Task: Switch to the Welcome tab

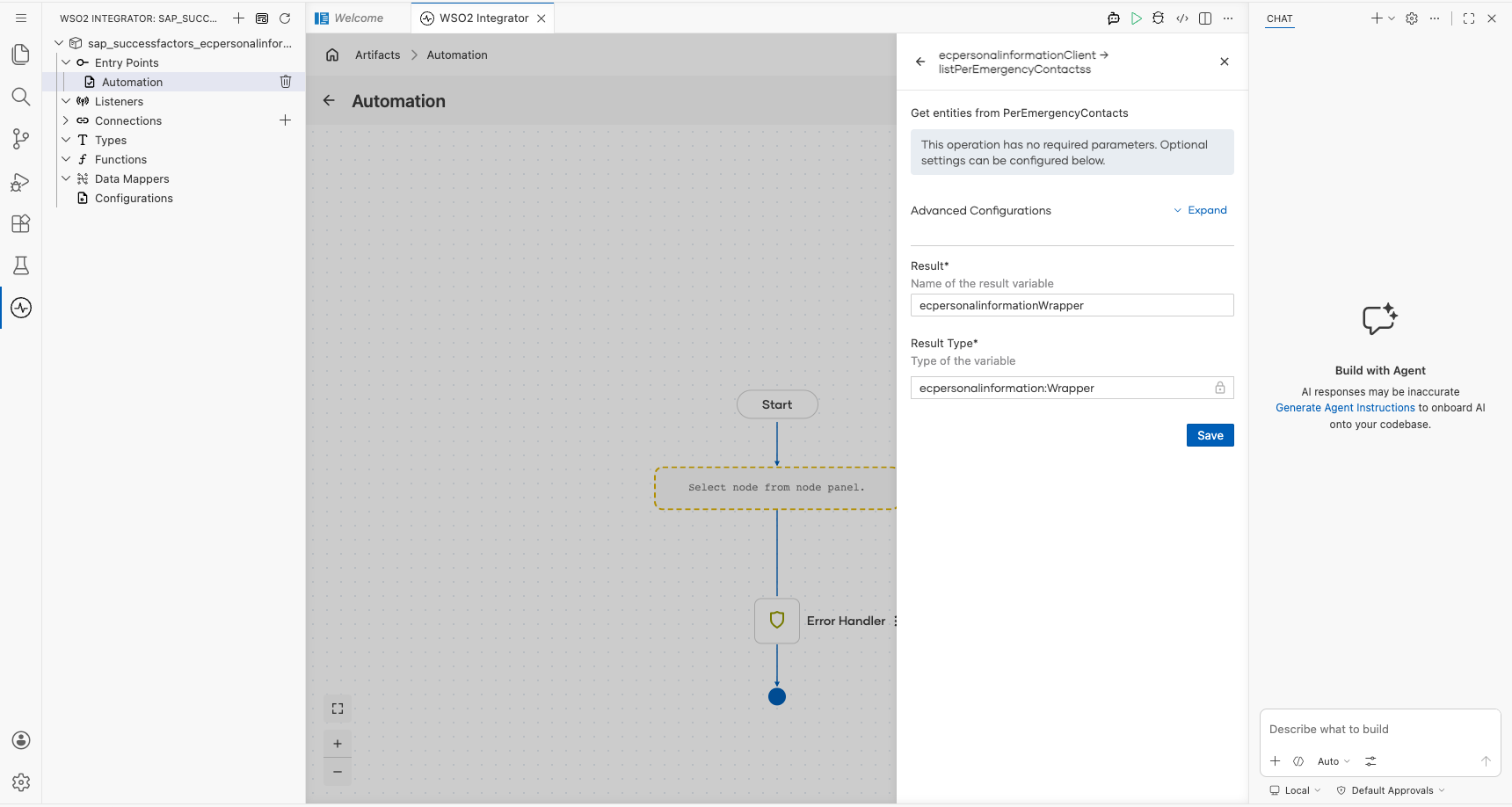Action: [x=359, y=18]
